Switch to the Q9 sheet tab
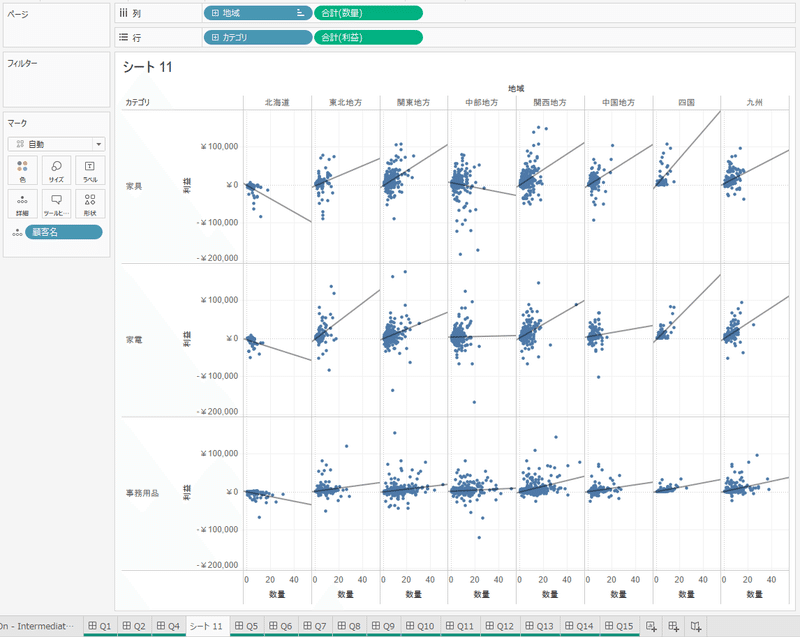Screen dimensions: 800x637 coord(384,626)
